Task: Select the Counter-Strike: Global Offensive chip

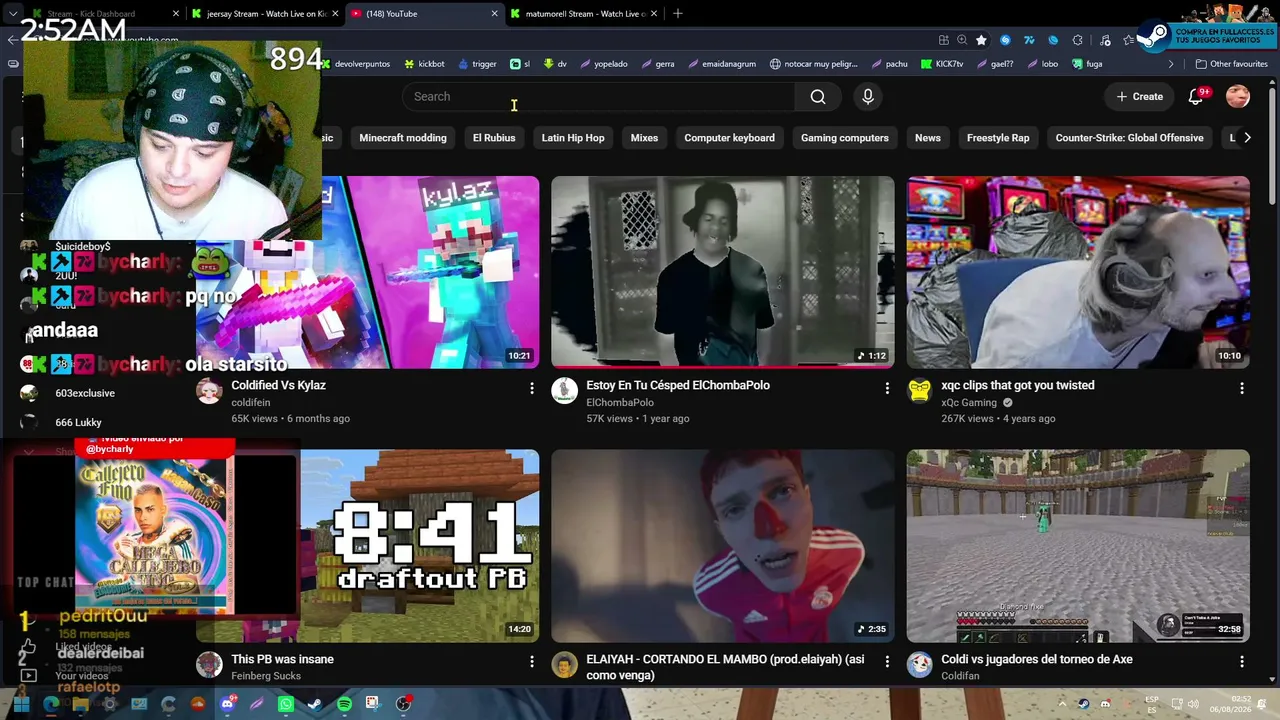Action: (1129, 138)
